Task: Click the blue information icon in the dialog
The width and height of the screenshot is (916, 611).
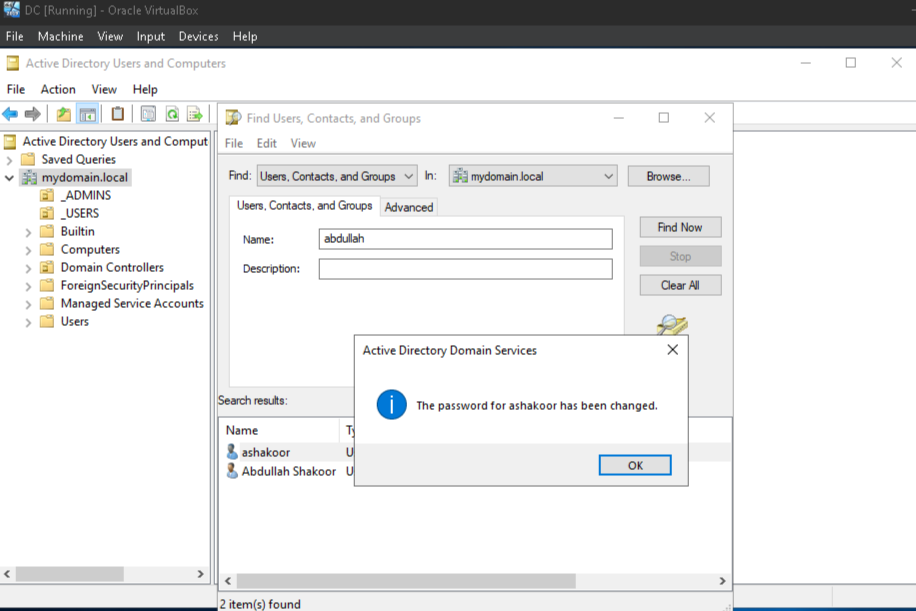Action: pos(391,405)
